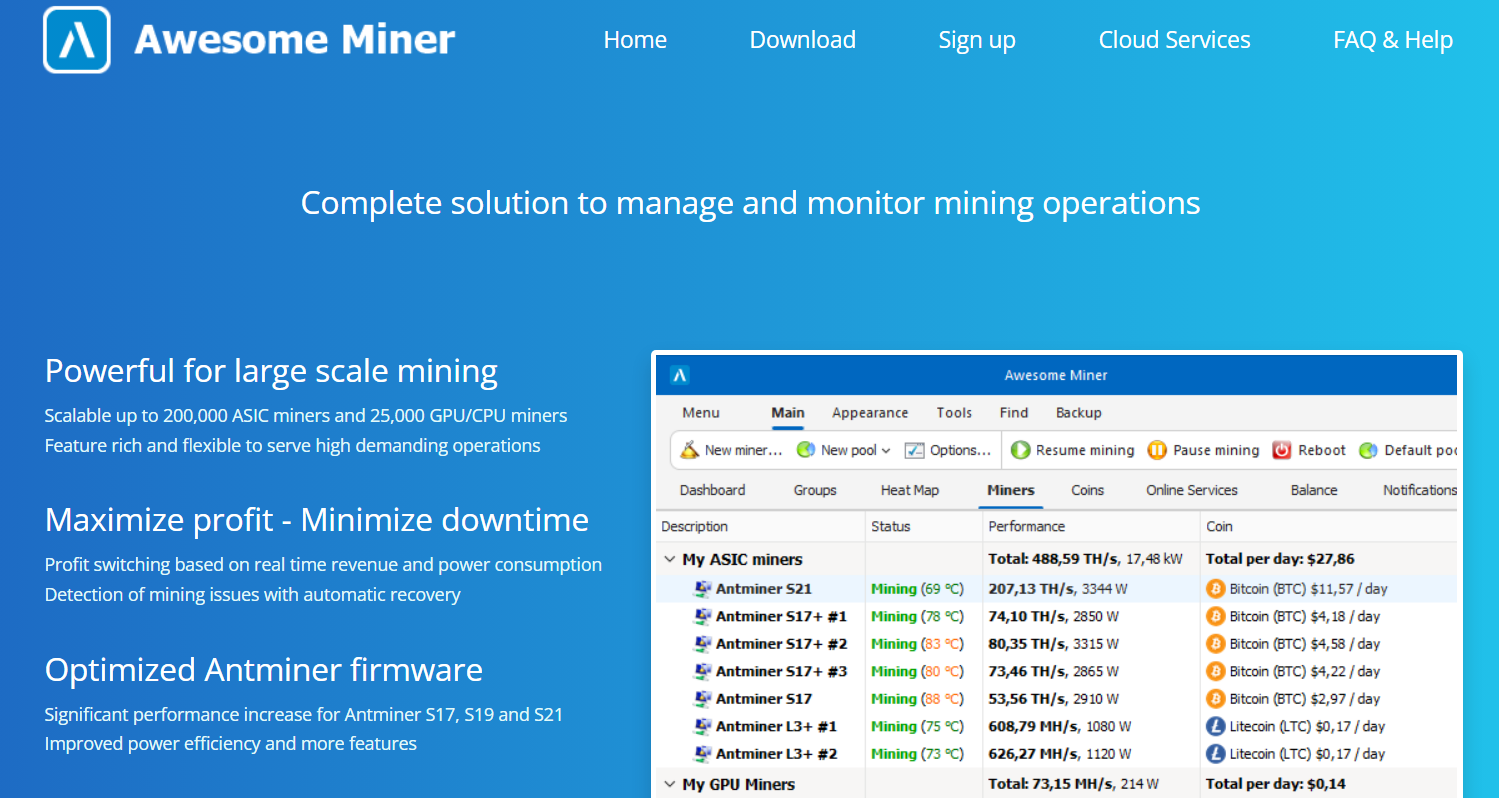Open the Balance tab

1314,490
